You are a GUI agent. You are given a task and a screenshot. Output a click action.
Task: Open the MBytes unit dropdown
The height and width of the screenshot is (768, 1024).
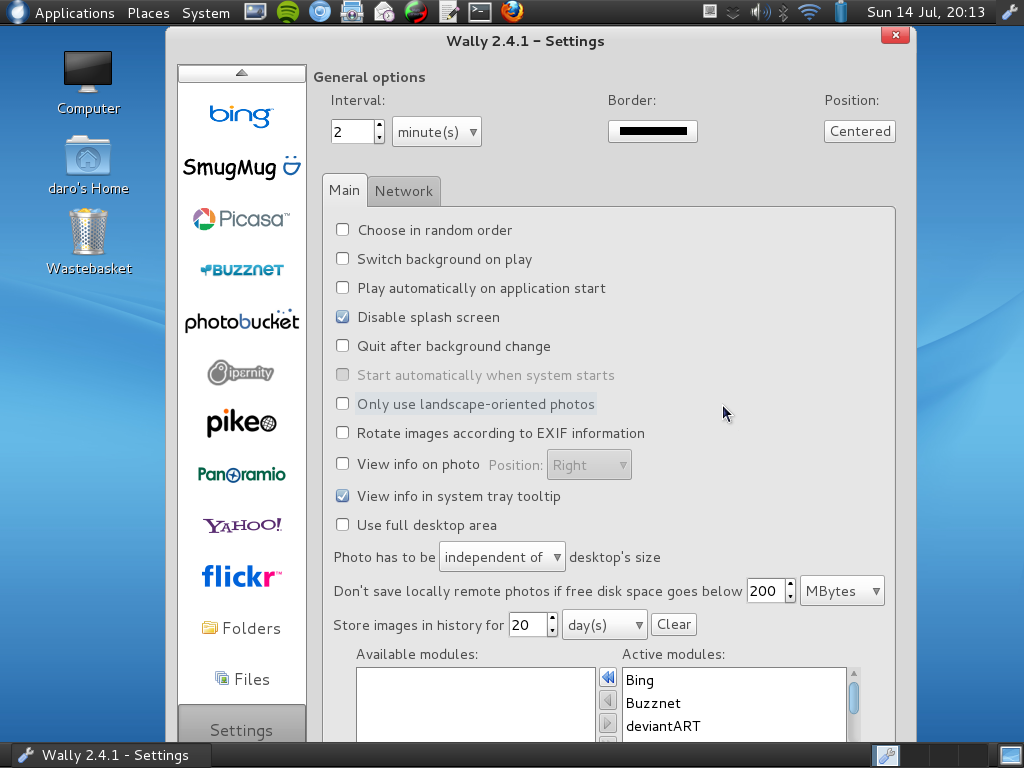coord(842,591)
